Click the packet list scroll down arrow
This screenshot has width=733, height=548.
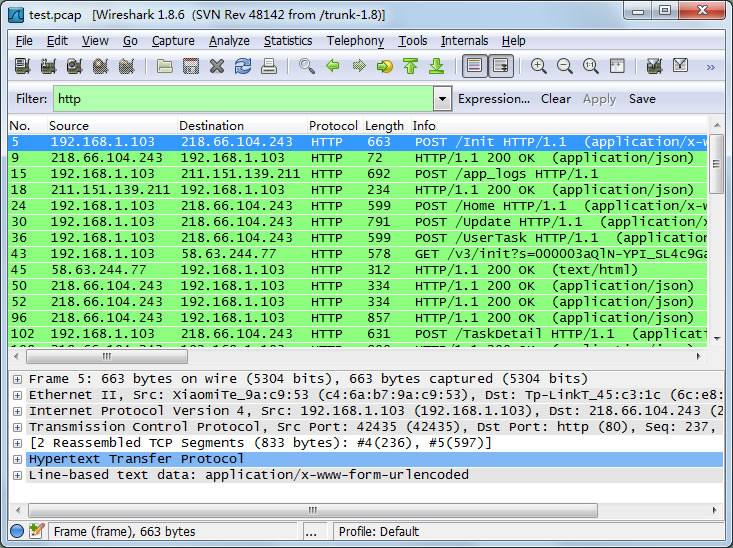click(717, 338)
